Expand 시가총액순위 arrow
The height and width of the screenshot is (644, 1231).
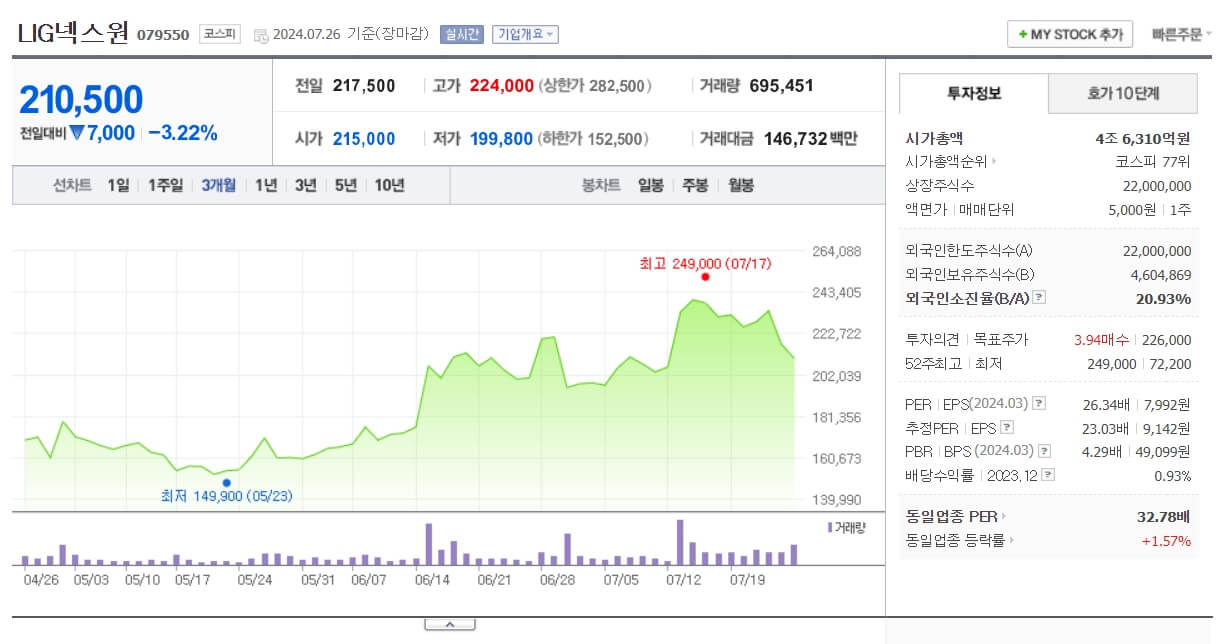click(x=994, y=162)
